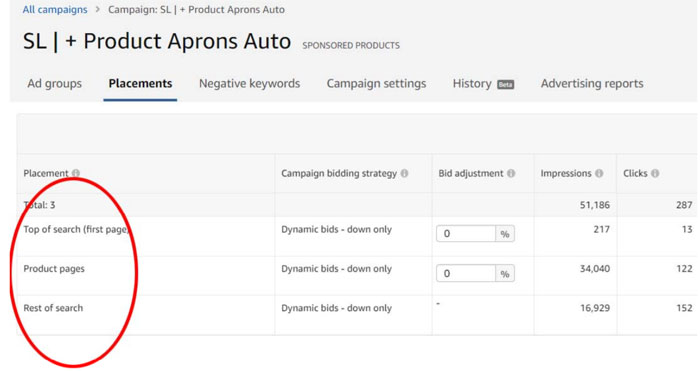Click the Campaign bidding strategy info icon

(404, 173)
